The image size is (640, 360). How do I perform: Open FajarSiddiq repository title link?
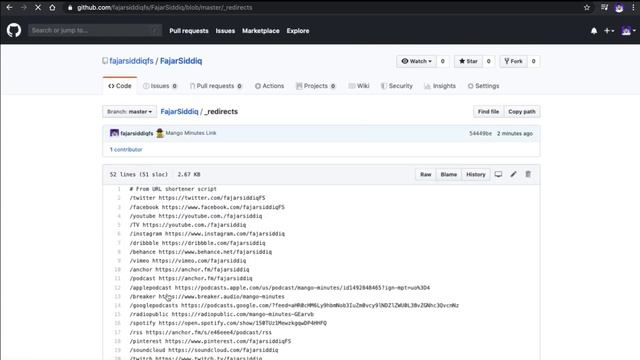click(181, 61)
